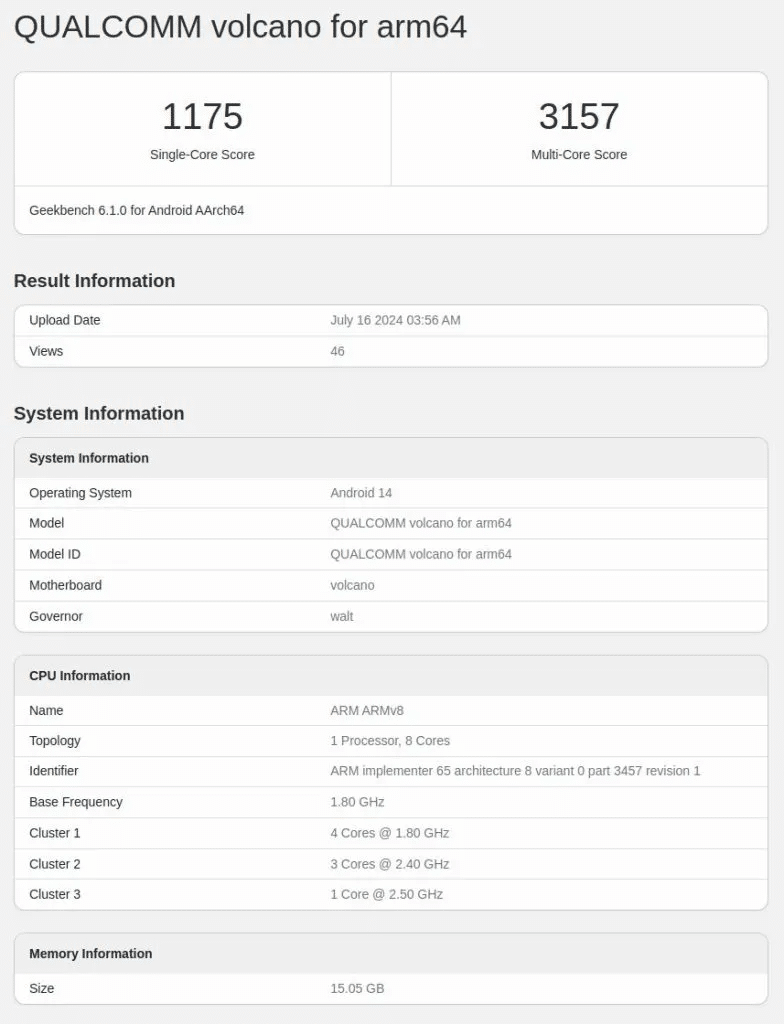The width and height of the screenshot is (784, 1024).
Task: Click the 'Single-Core Score' label
Action: point(202,155)
